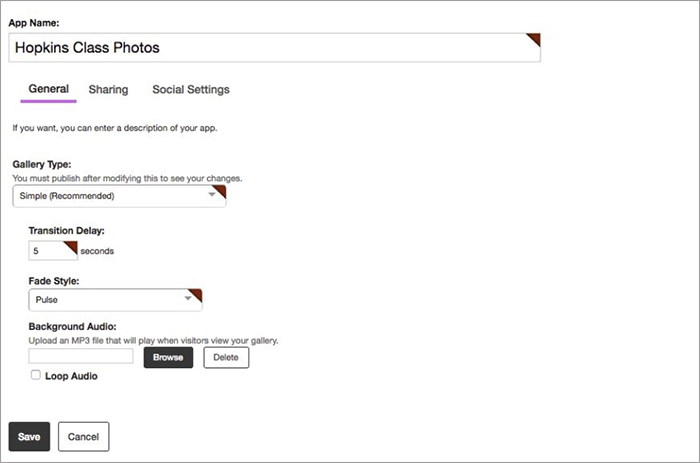Click the 'seconds' unit text

pos(97,251)
